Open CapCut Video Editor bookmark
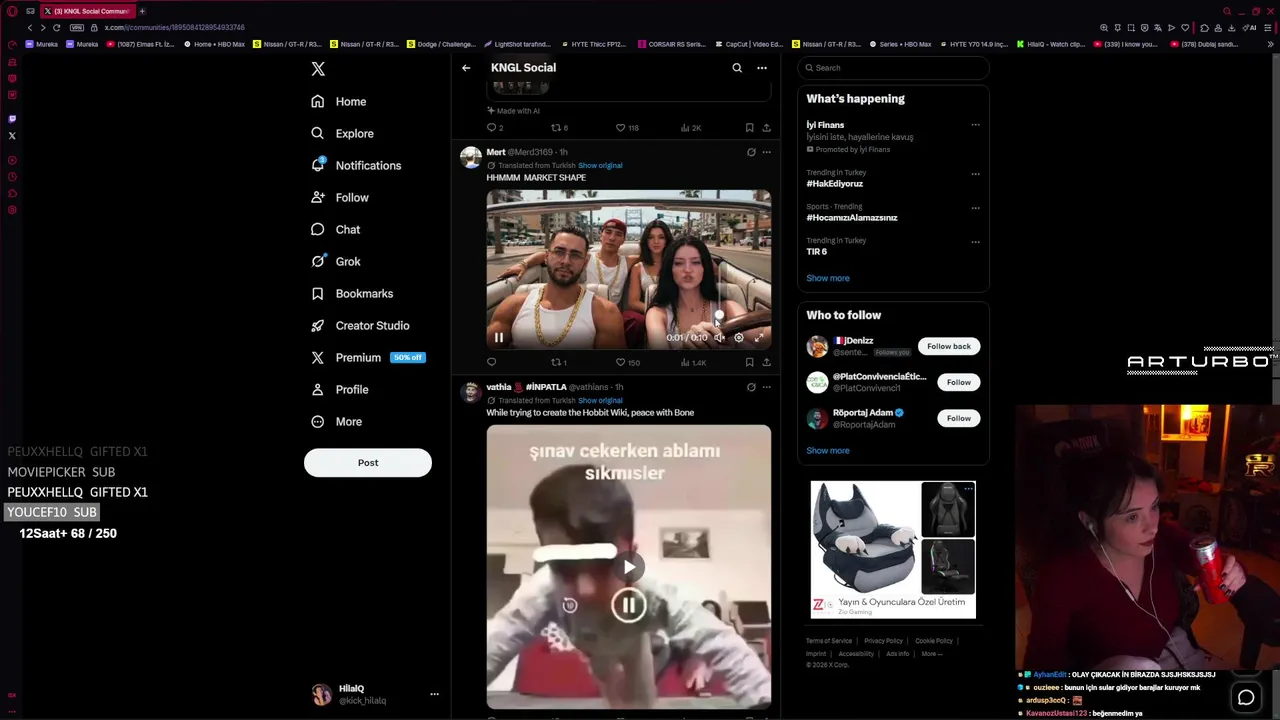Screen dimensions: 1280x720 point(749,44)
